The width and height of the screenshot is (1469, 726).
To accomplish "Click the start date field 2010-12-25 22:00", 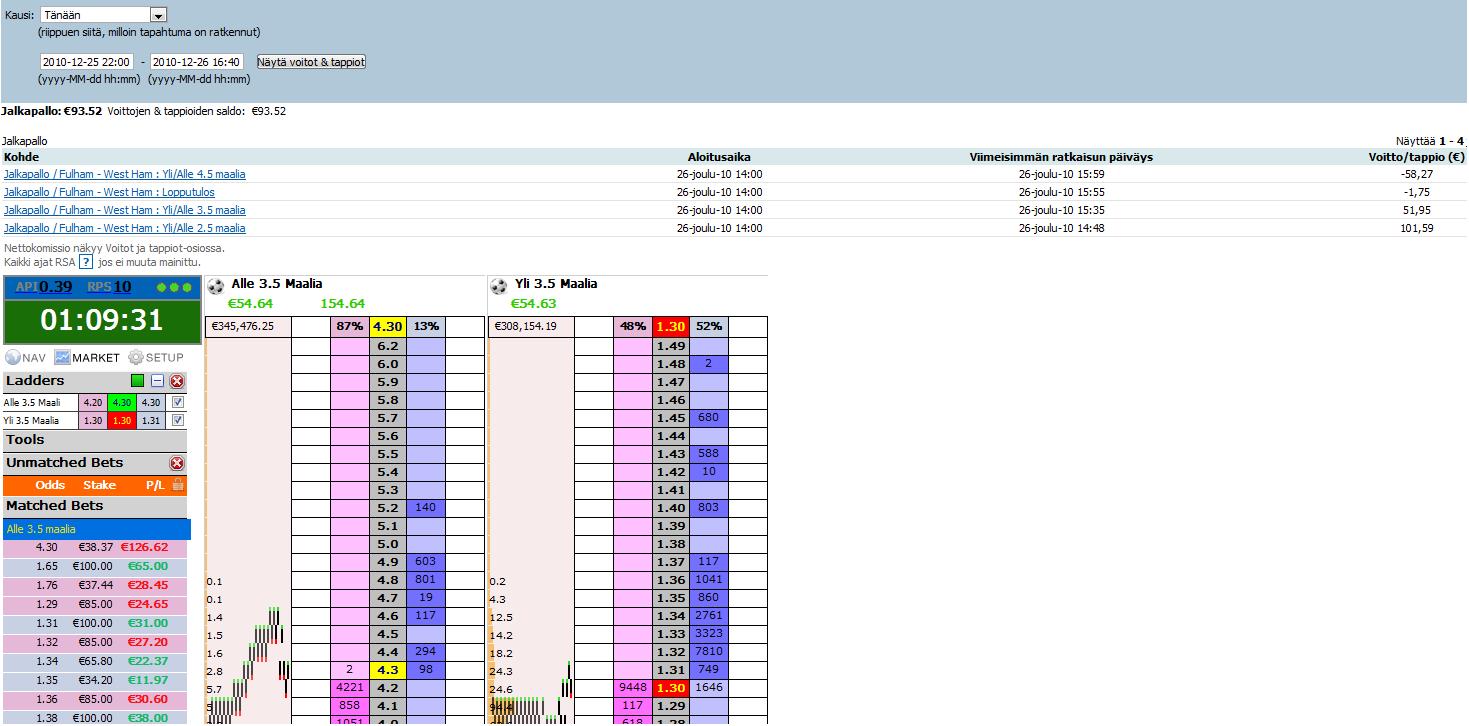I will 87,62.
